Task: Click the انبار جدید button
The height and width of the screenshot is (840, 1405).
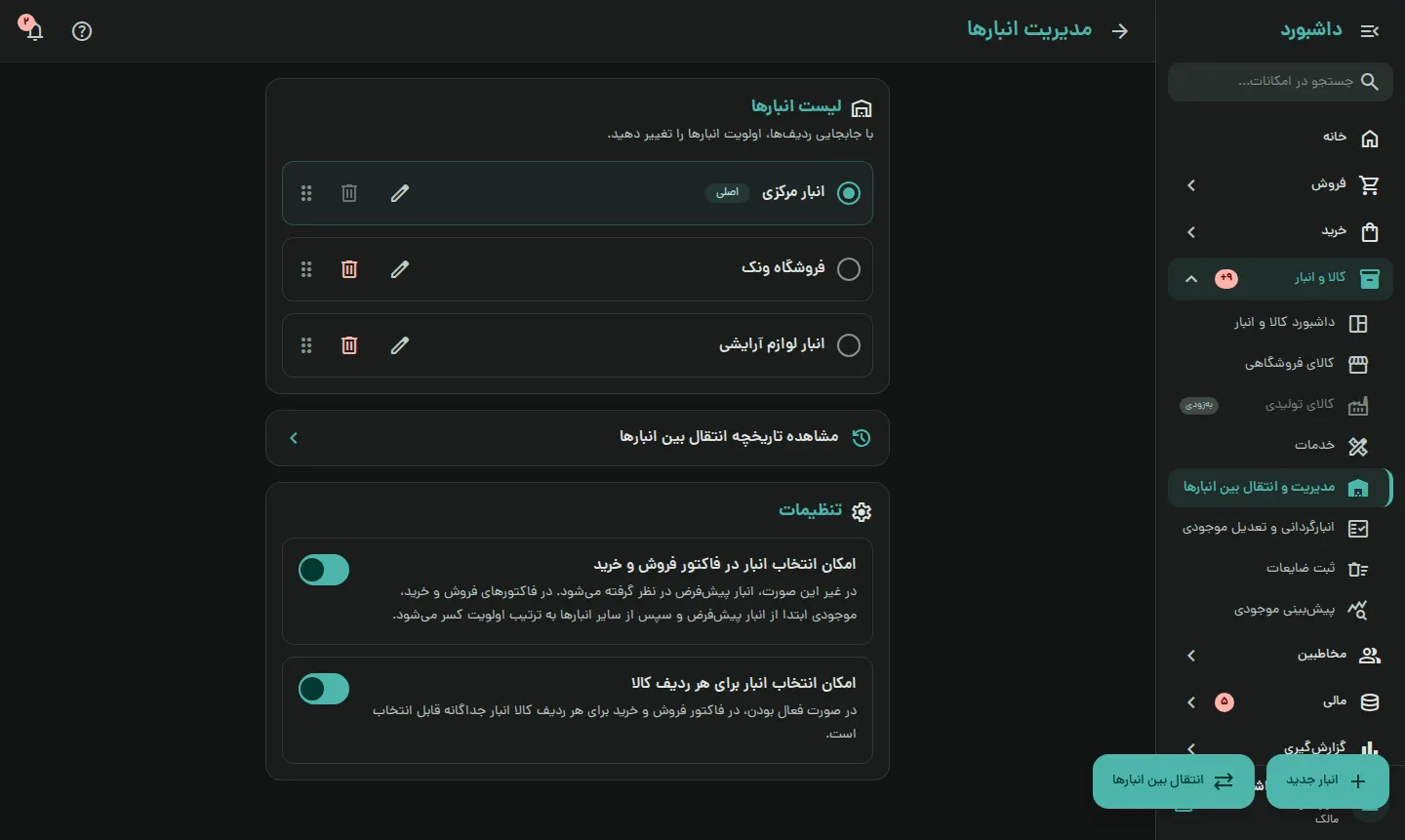Action: (1327, 781)
